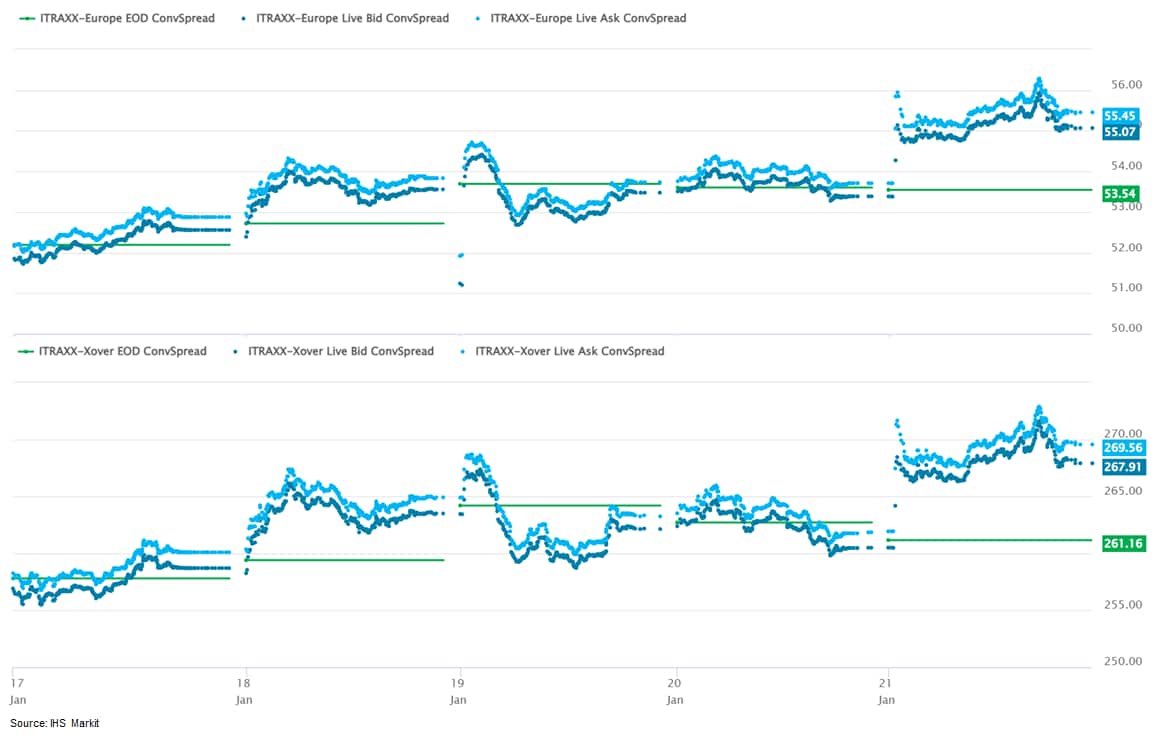Jump to the 19 Jan date marker
The width and height of the screenshot is (1165, 736).
click(458, 692)
